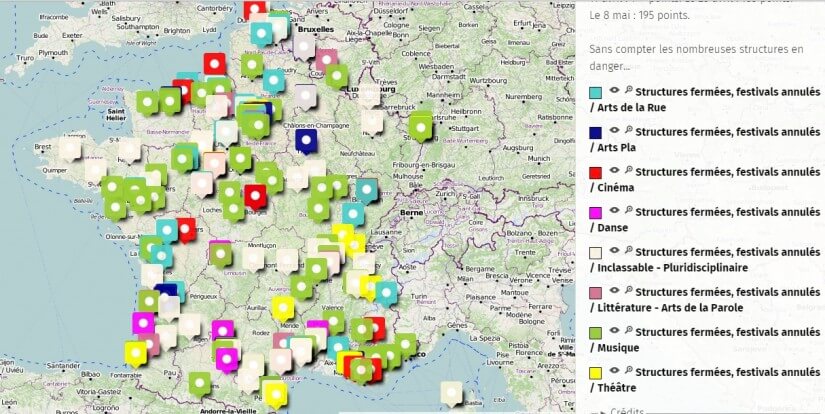This screenshot has height=414, width=825.
Task: Hide the Cinéma layer with eye icon
Action: [x=614, y=170]
